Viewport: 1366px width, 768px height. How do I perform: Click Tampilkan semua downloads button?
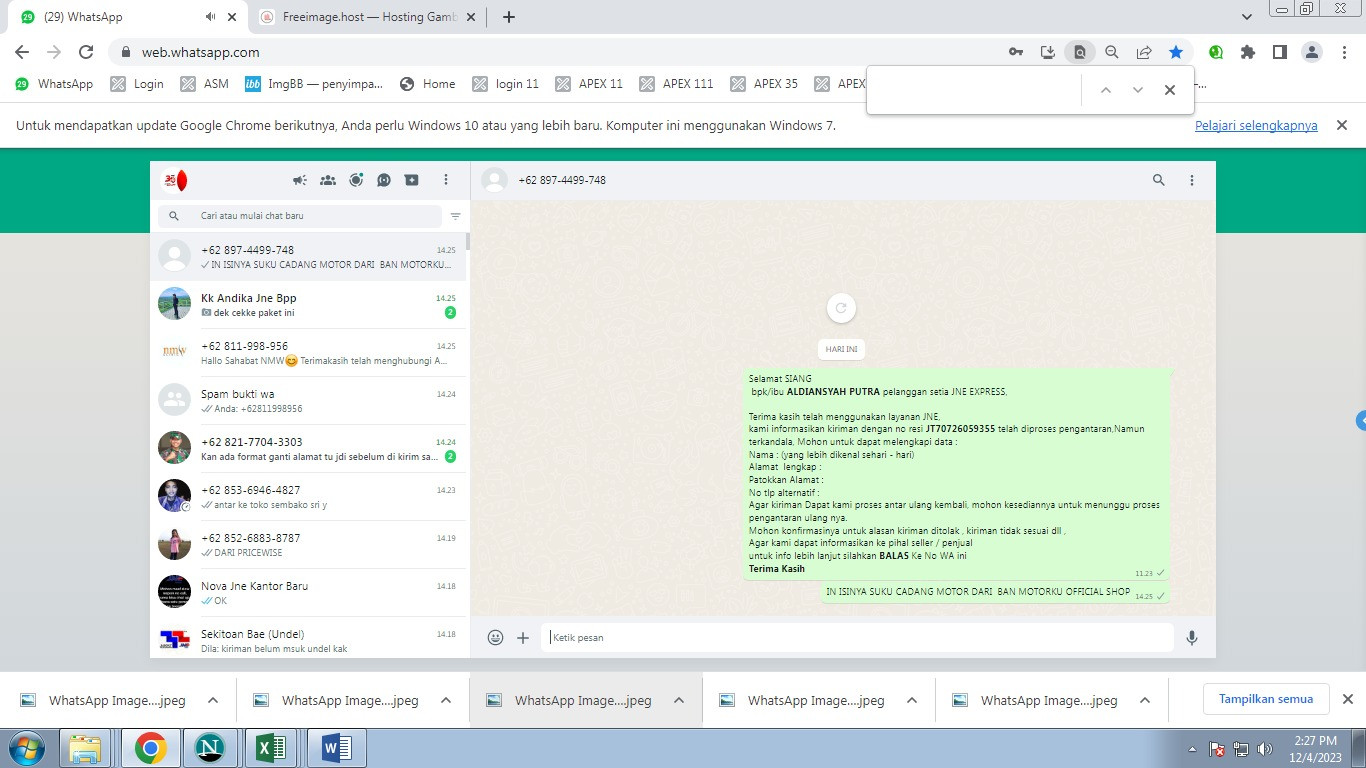(1266, 699)
